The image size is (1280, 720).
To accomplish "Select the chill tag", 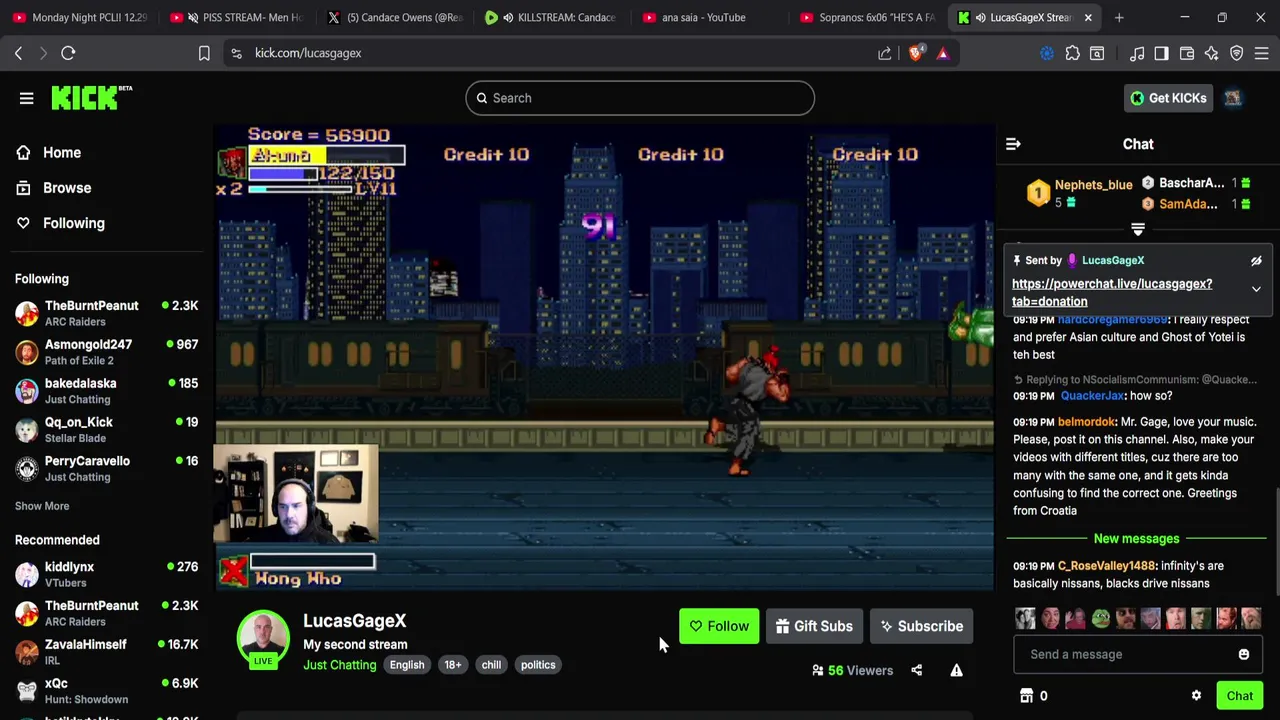I will point(491,665).
